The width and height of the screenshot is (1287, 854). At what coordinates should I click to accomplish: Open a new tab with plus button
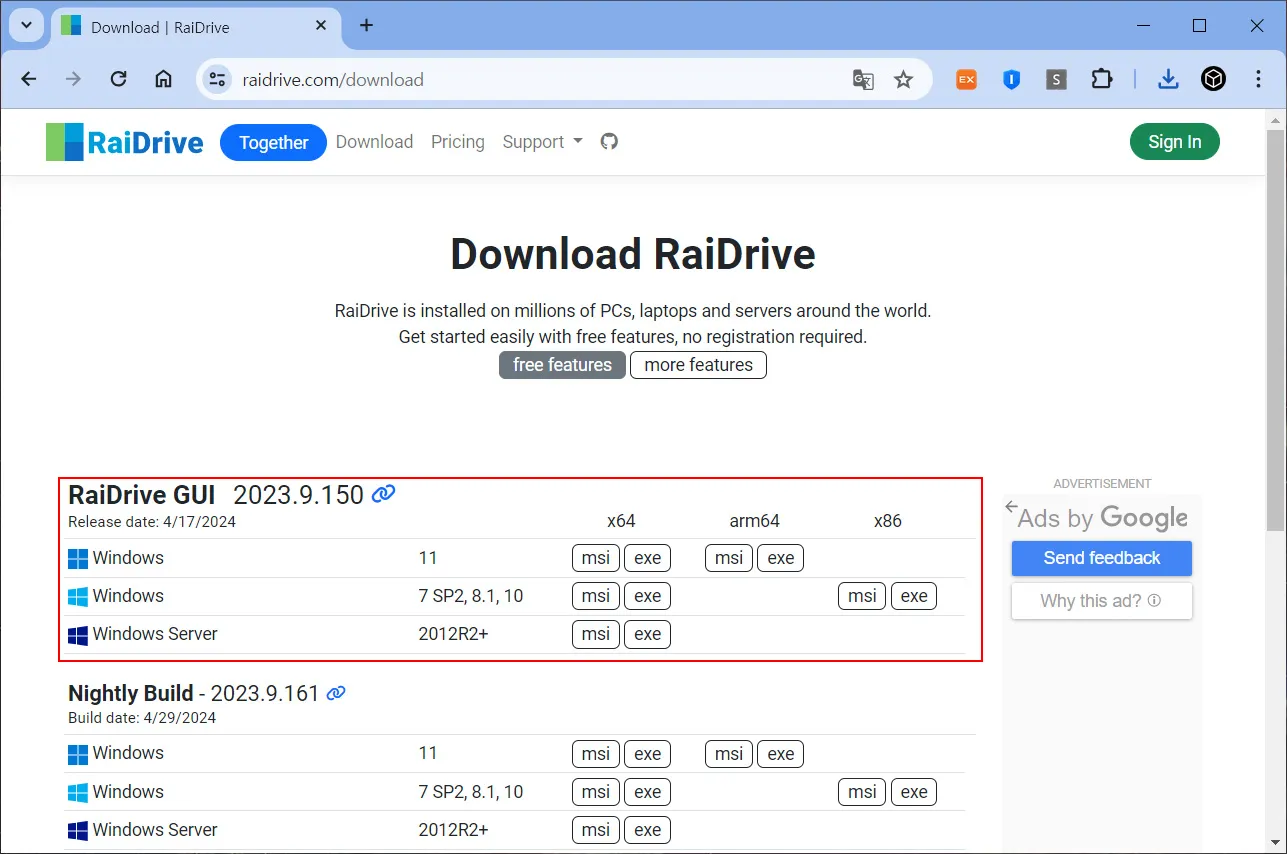(366, 25)
